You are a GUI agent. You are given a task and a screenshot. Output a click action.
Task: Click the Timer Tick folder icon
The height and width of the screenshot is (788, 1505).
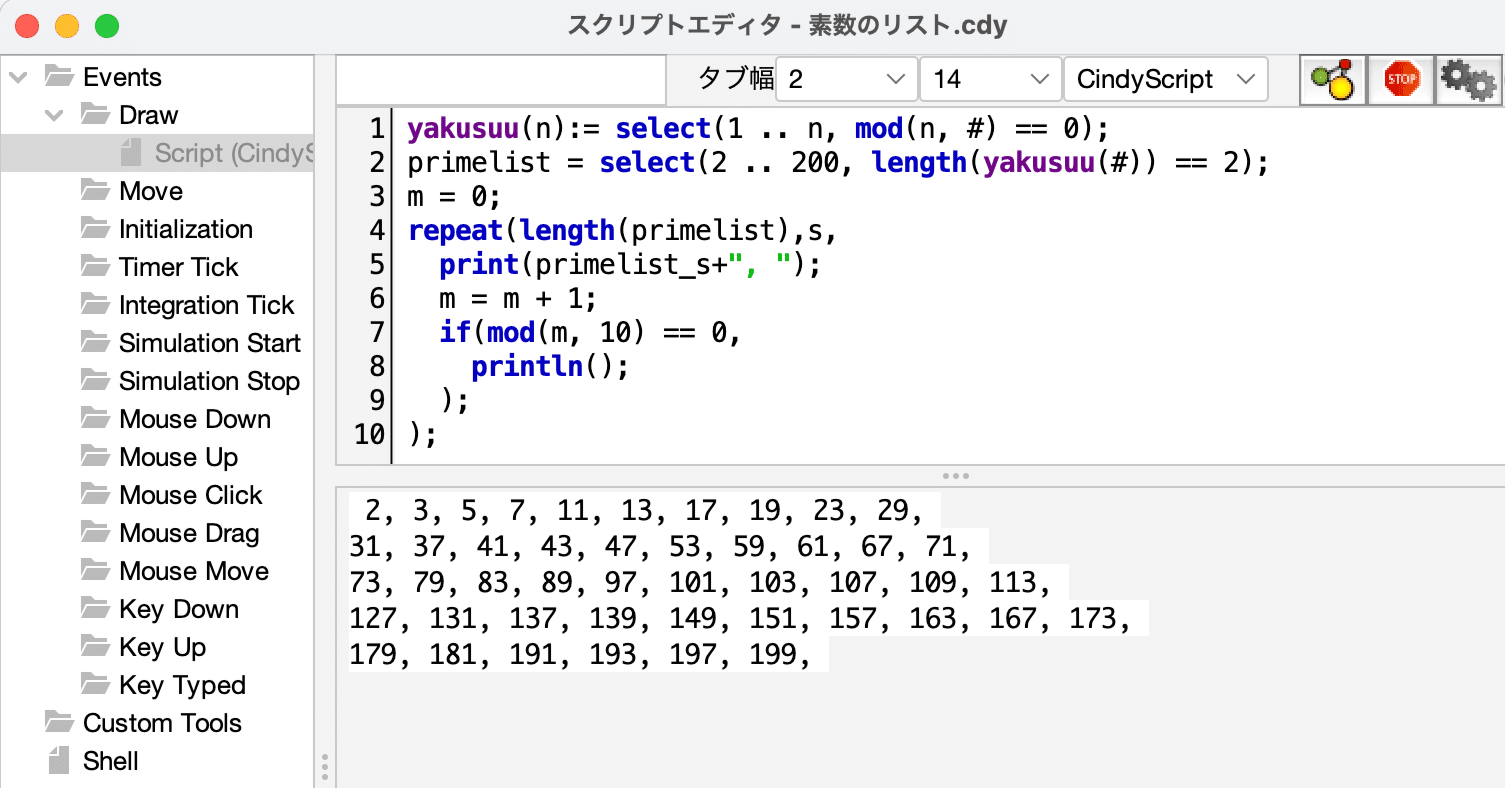point(96,266)
